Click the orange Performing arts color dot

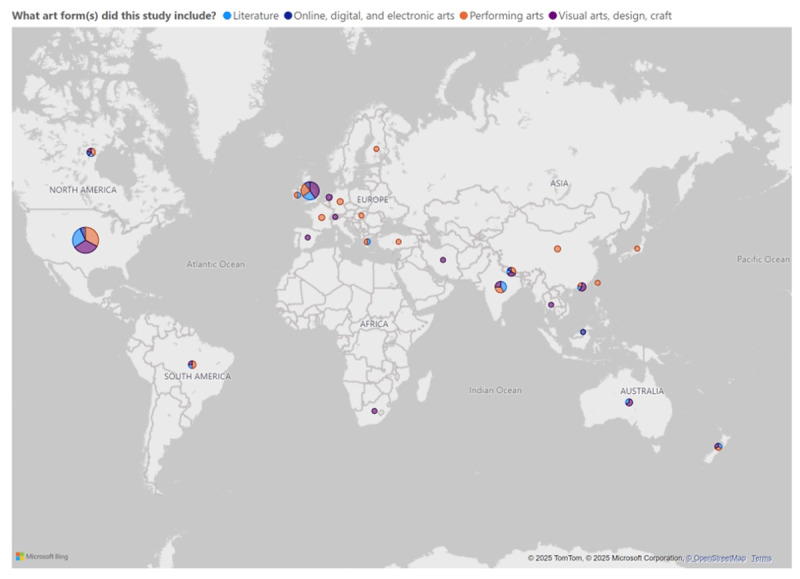466,15
